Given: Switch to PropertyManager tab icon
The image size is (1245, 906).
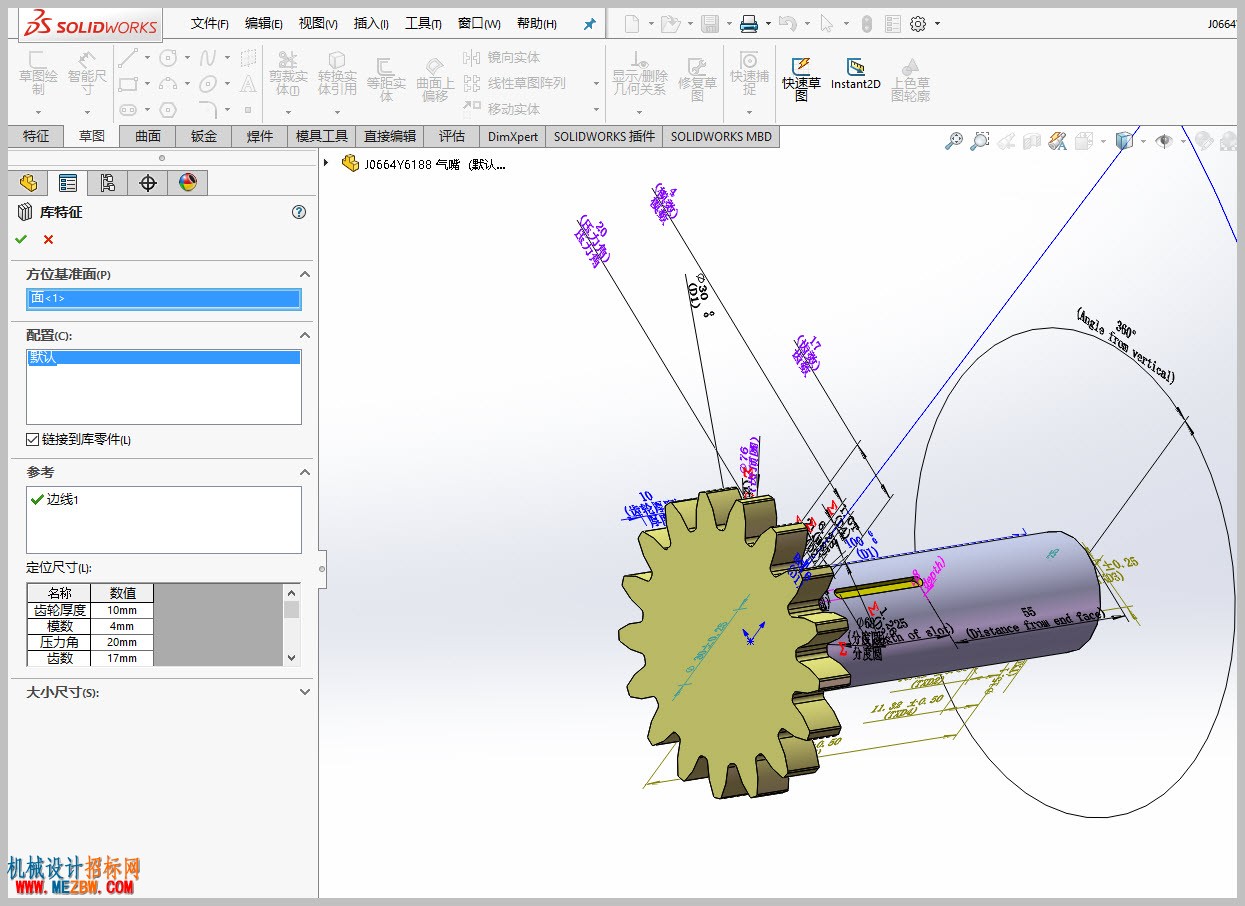Looking at the screenshot, I should tap(68, 182).
